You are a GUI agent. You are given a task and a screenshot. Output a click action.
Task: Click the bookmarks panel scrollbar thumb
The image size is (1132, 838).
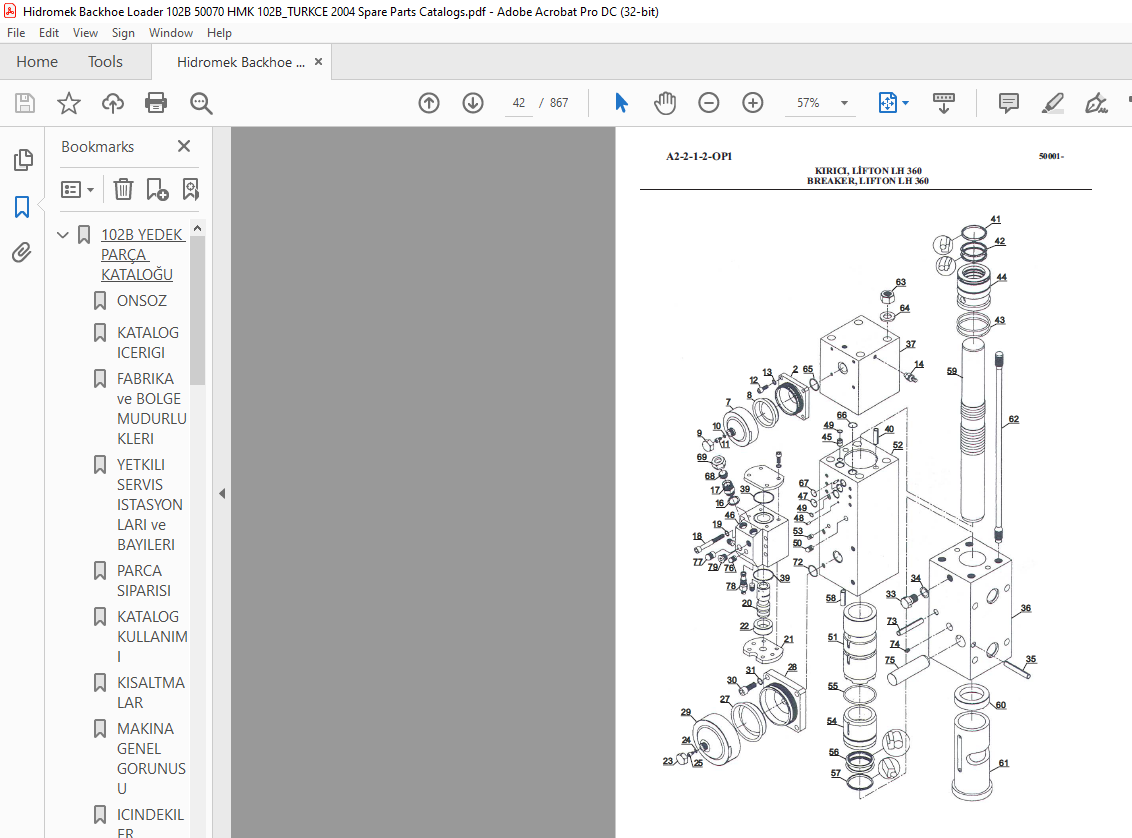click(x=198, y=310)
